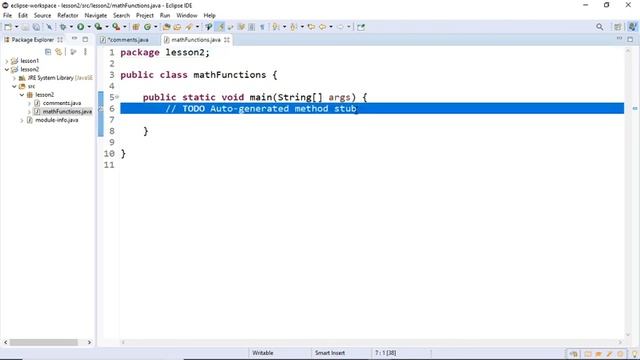Open dropdown arrow beside Run button
This screenshot has height=360, width=640.
click(89, 27)
